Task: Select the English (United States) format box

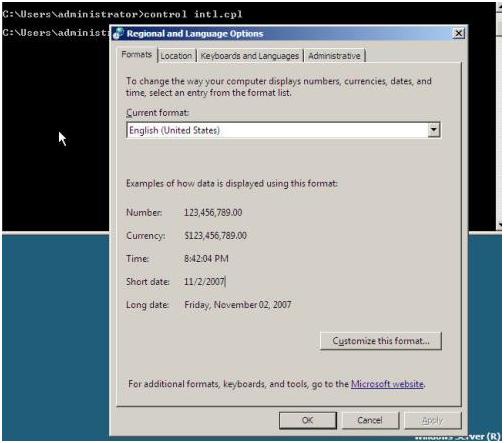Action: 283,130
